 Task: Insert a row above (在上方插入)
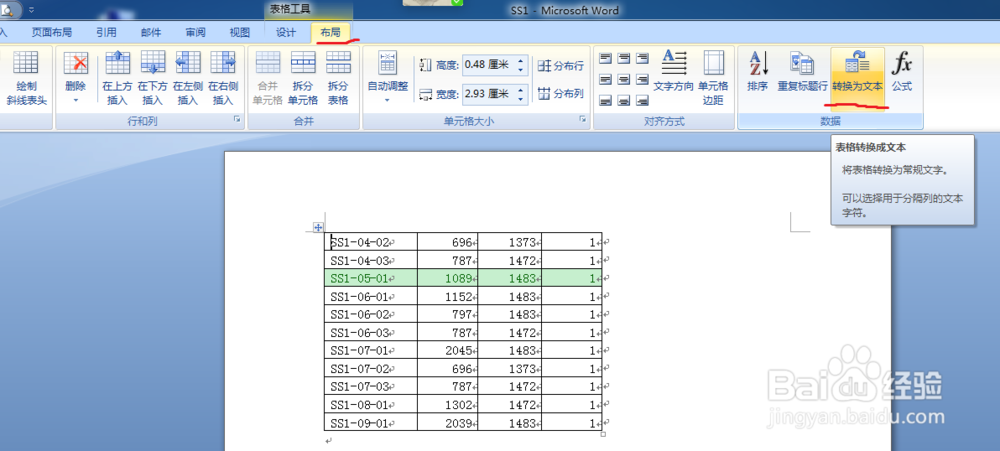[x=117, y=78]
